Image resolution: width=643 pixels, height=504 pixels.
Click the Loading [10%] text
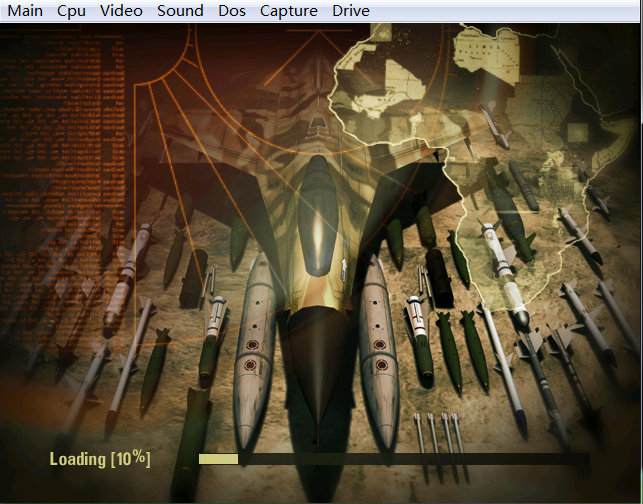click(x=100, y=459)
